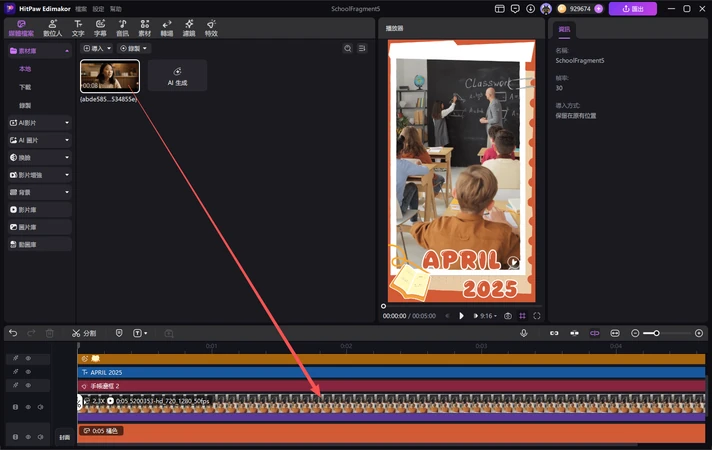This screenshot has width=712, height=450.
Task: Click the timeline zoom slider handle
Action: point(656,333)
